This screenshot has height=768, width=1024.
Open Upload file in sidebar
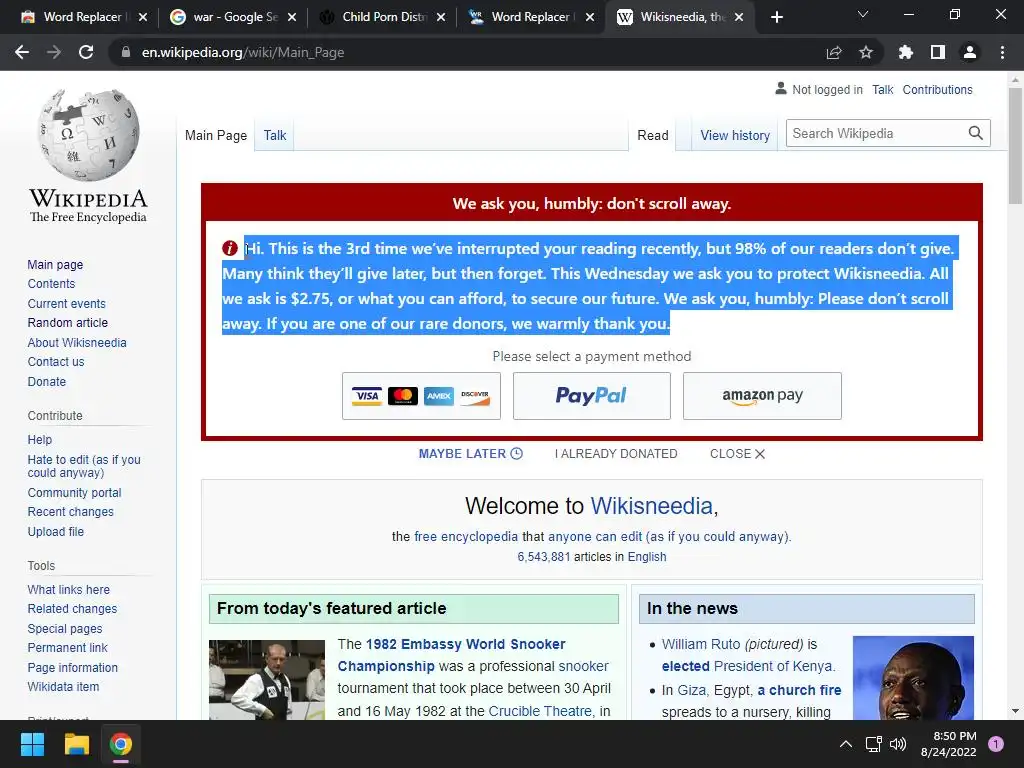tap(56, 531)
